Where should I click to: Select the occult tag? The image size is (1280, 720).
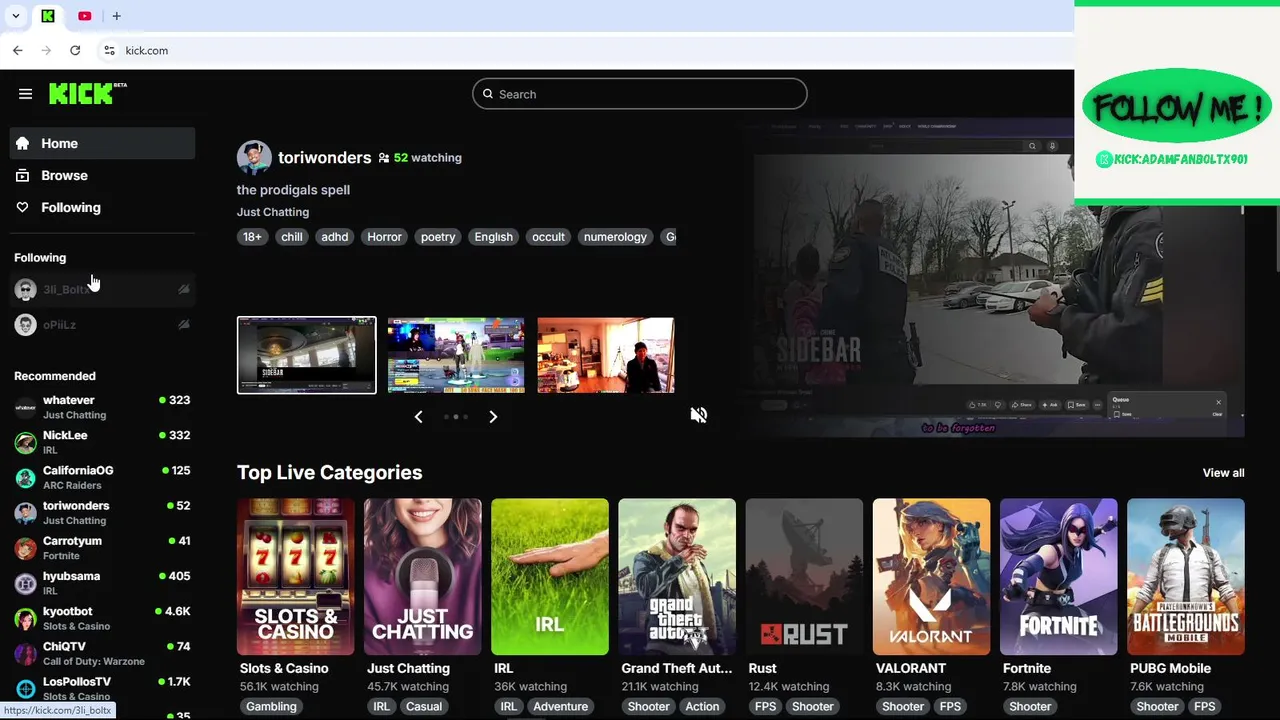pos(548,237)
